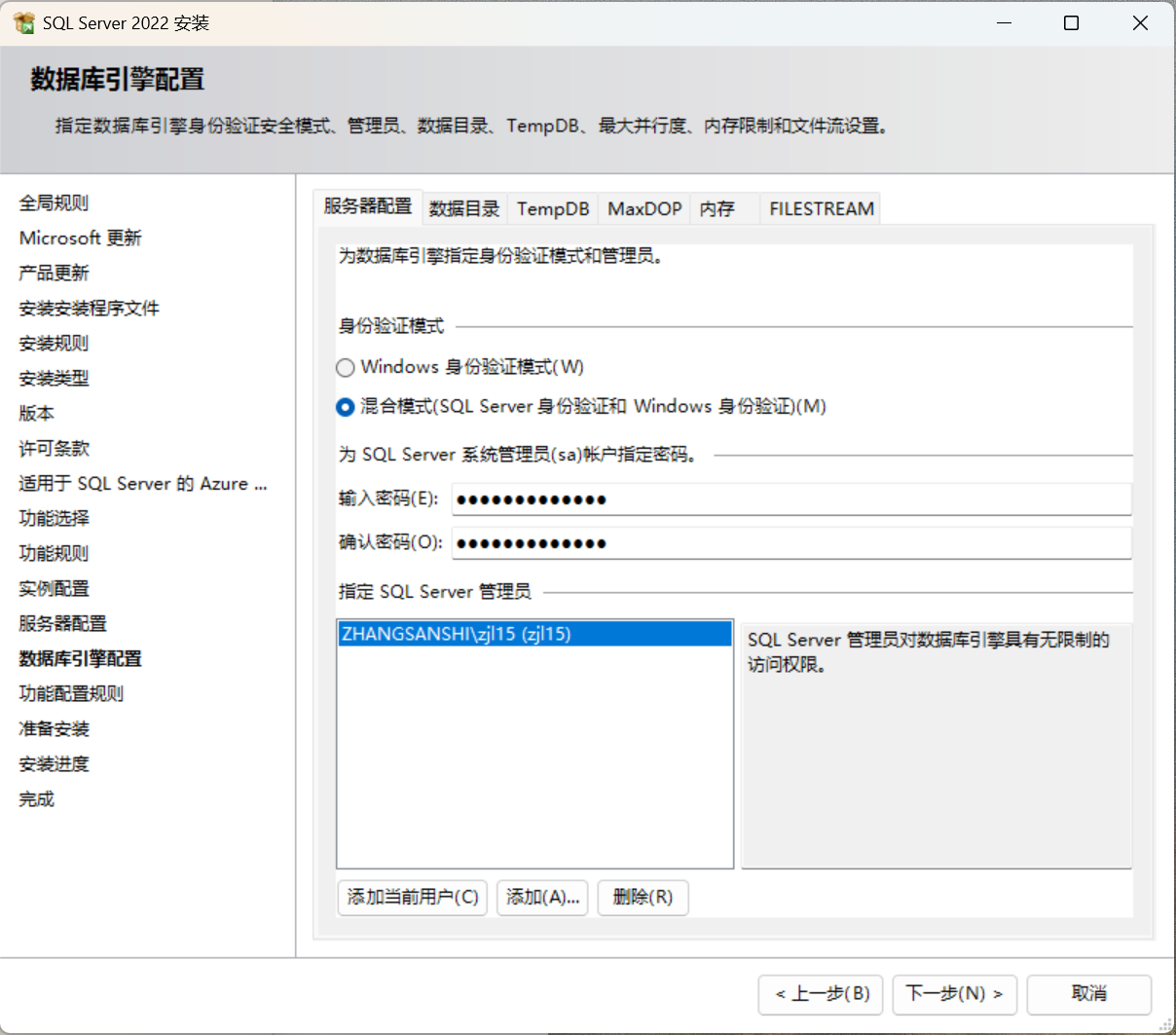This screenshot has height=1035, width=1176.
Task: Click 添加当前用户(C) button
Action: pyautogui.click(x=411, y=897)
